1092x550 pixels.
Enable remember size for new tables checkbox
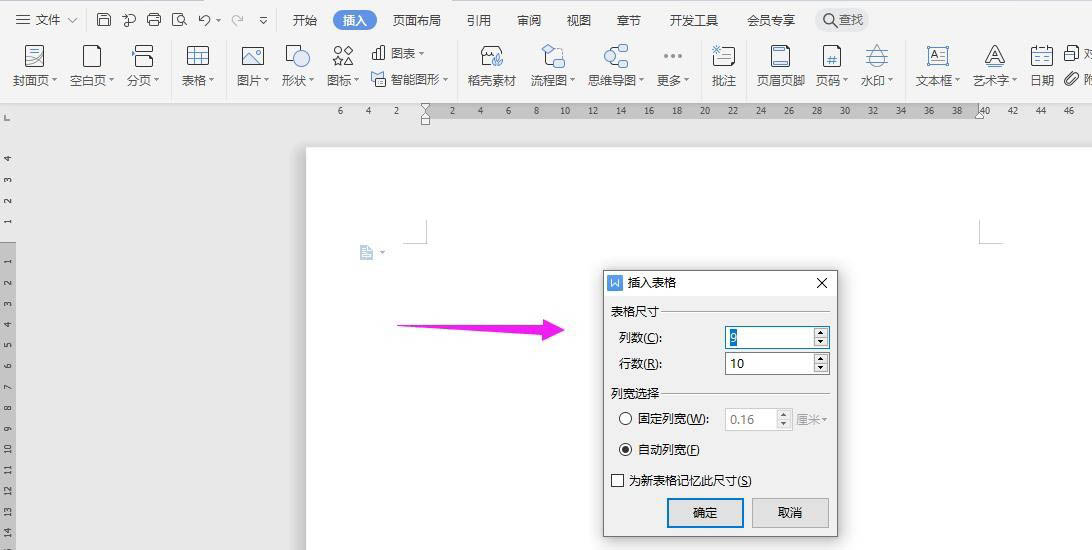[618, 481]
